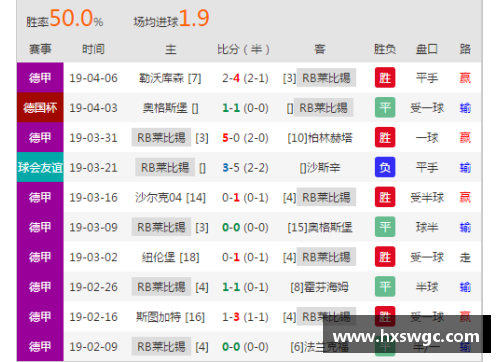500x362 pixels.
Task: Click the 比分（半） column header
Action: click(x=243, y=49)
